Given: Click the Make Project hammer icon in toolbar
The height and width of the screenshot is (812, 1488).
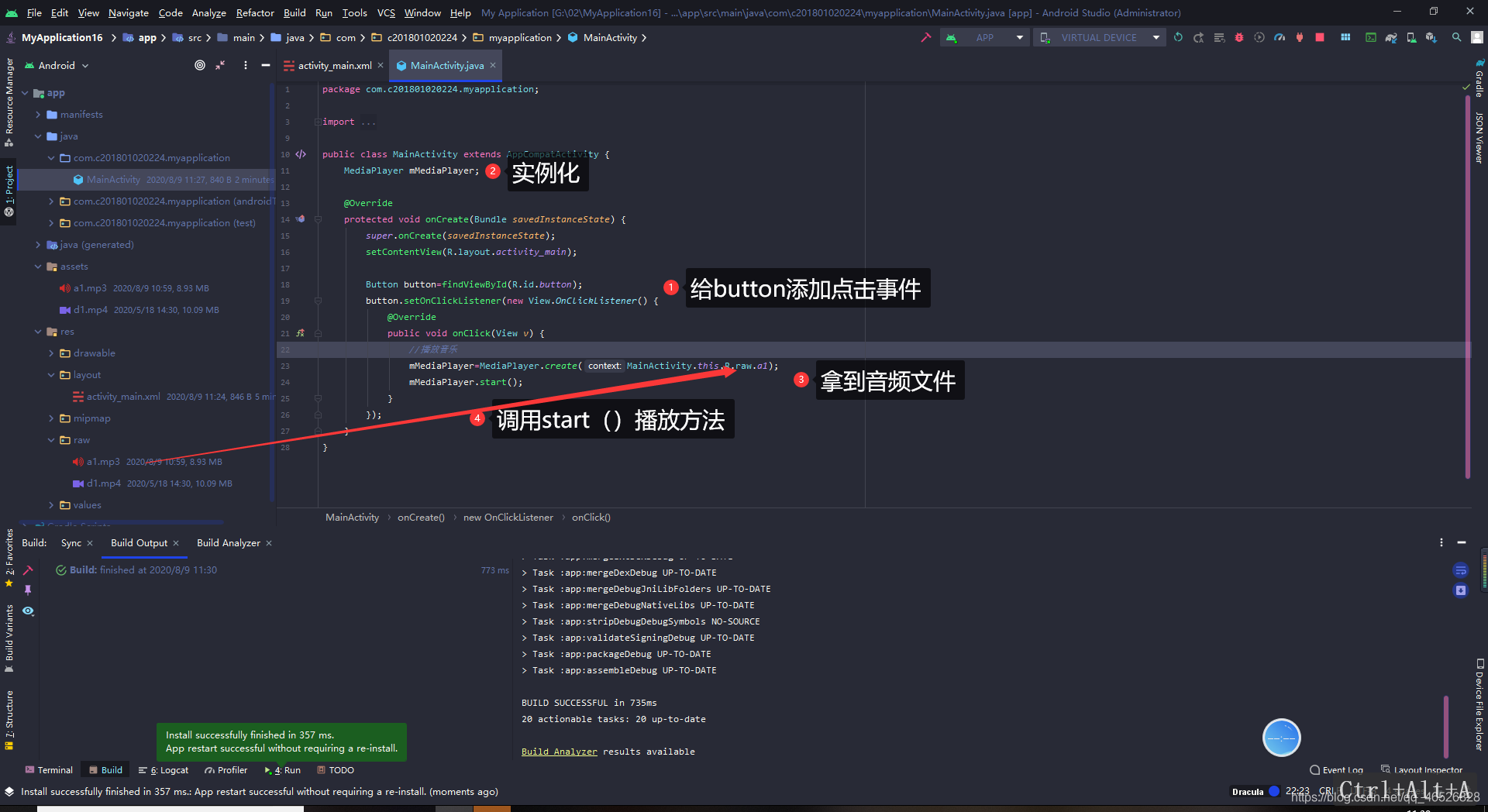Looking at the screenshot, I should pyautogui.click(x=925, y=37).
